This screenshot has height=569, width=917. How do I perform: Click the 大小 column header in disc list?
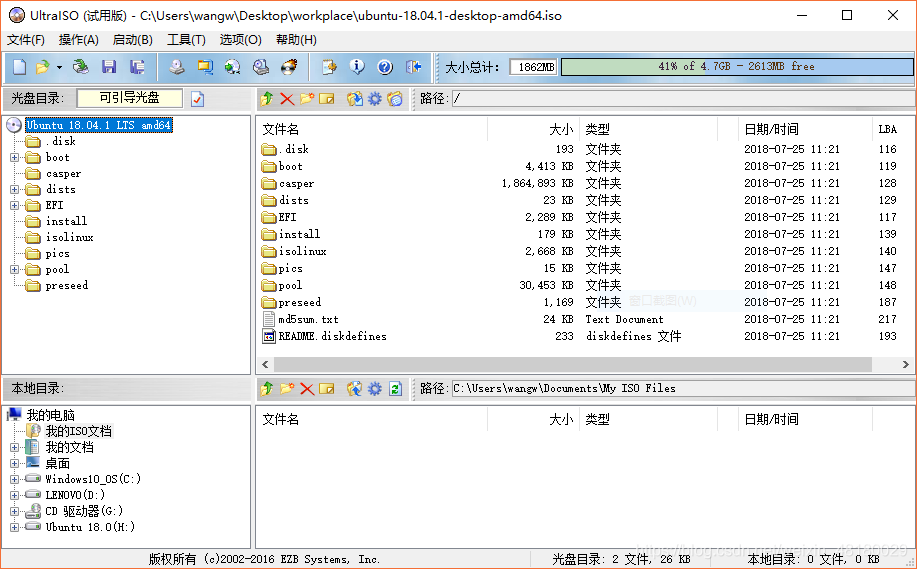point(533,129)
